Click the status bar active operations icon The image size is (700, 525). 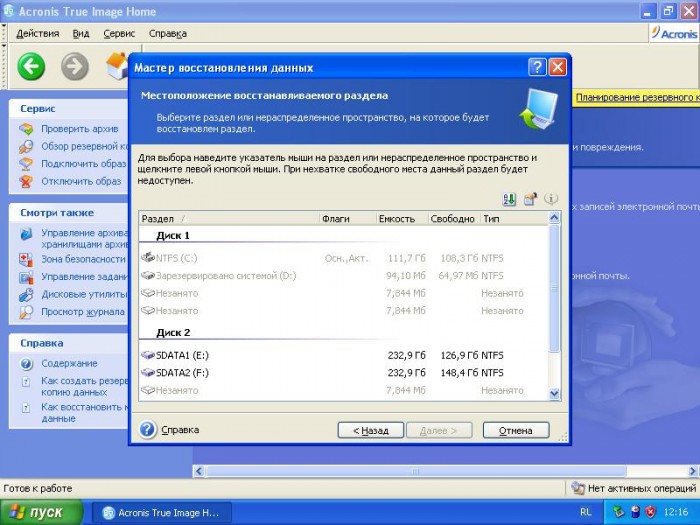pyautogui.click(x=578, y=488)
